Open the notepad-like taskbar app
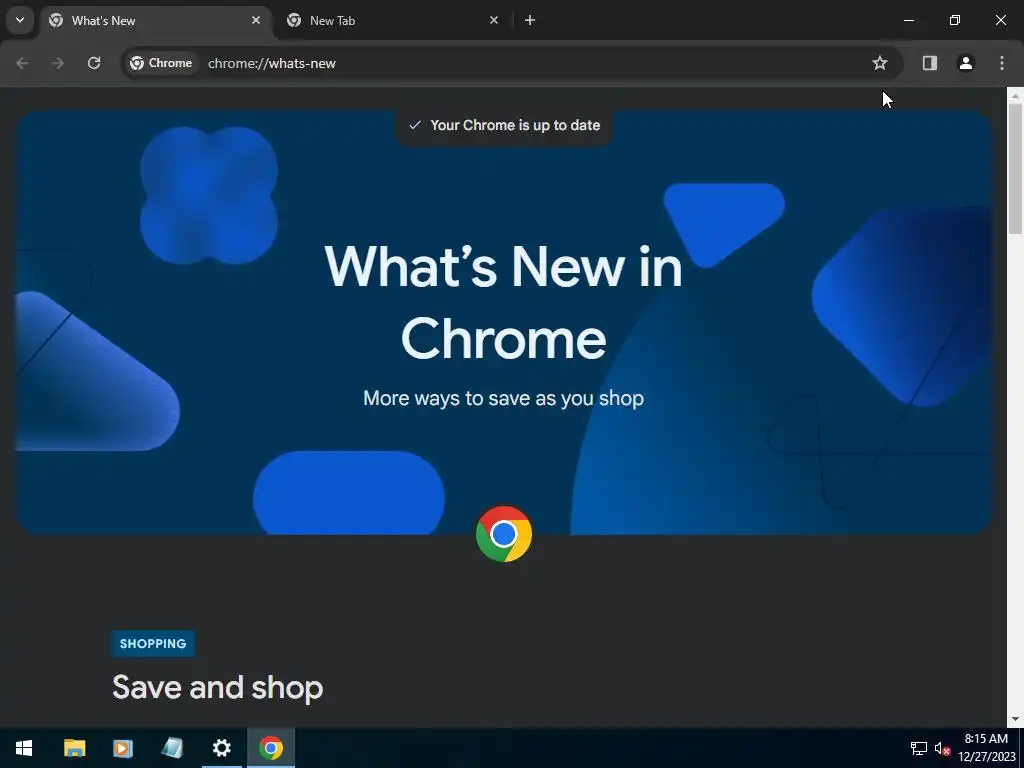 [x=172, y=748]
